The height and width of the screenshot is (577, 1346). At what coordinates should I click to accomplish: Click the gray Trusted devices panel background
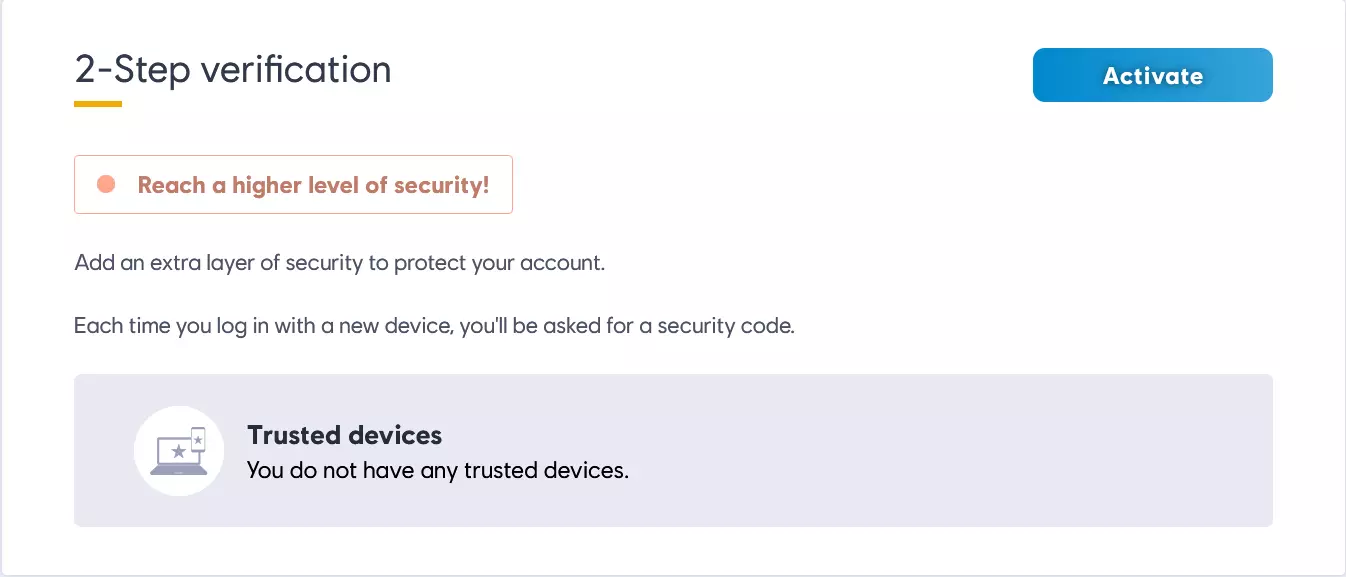[900, 450]
